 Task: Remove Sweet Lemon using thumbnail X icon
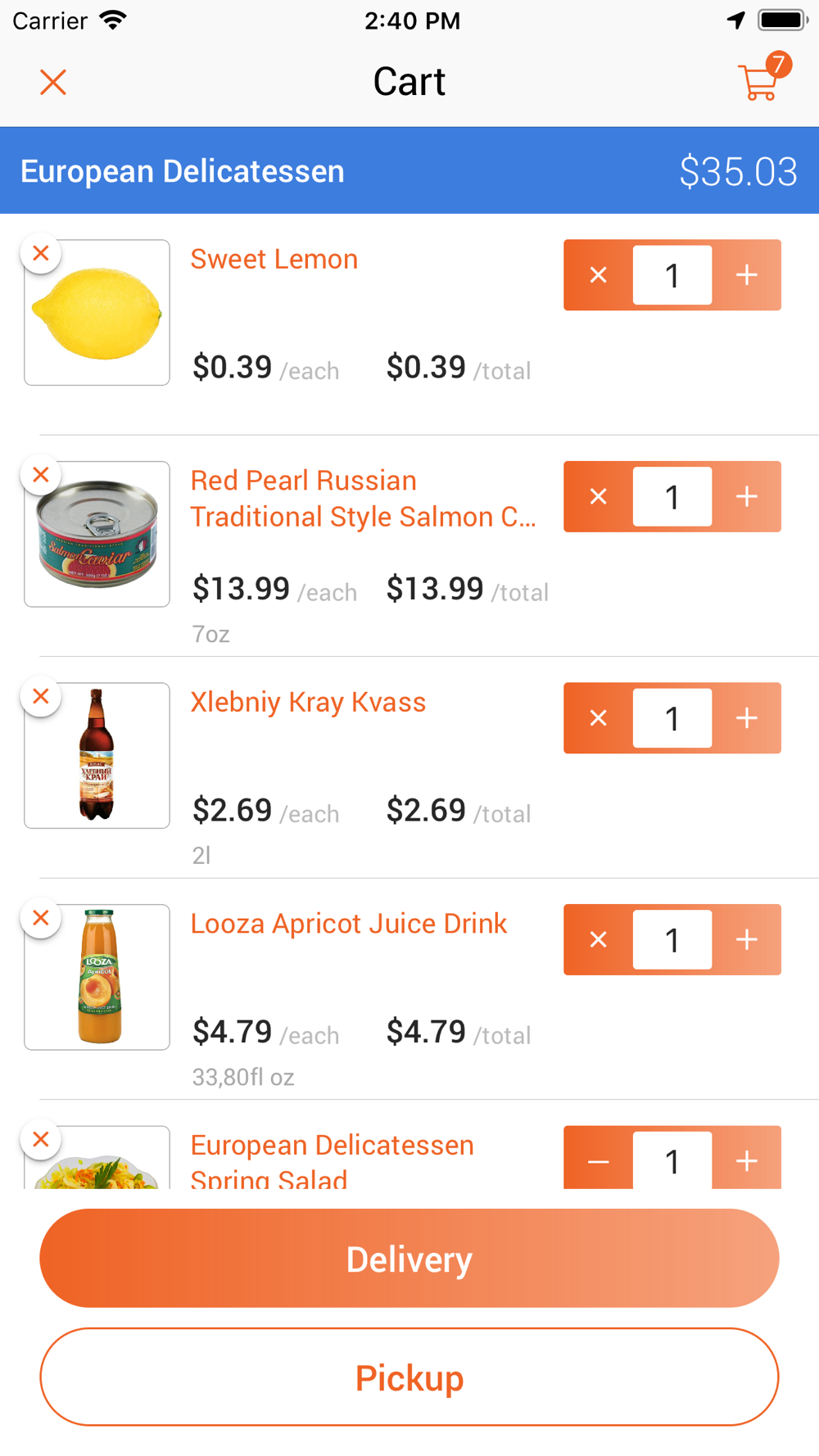click(x=41, y=254)
